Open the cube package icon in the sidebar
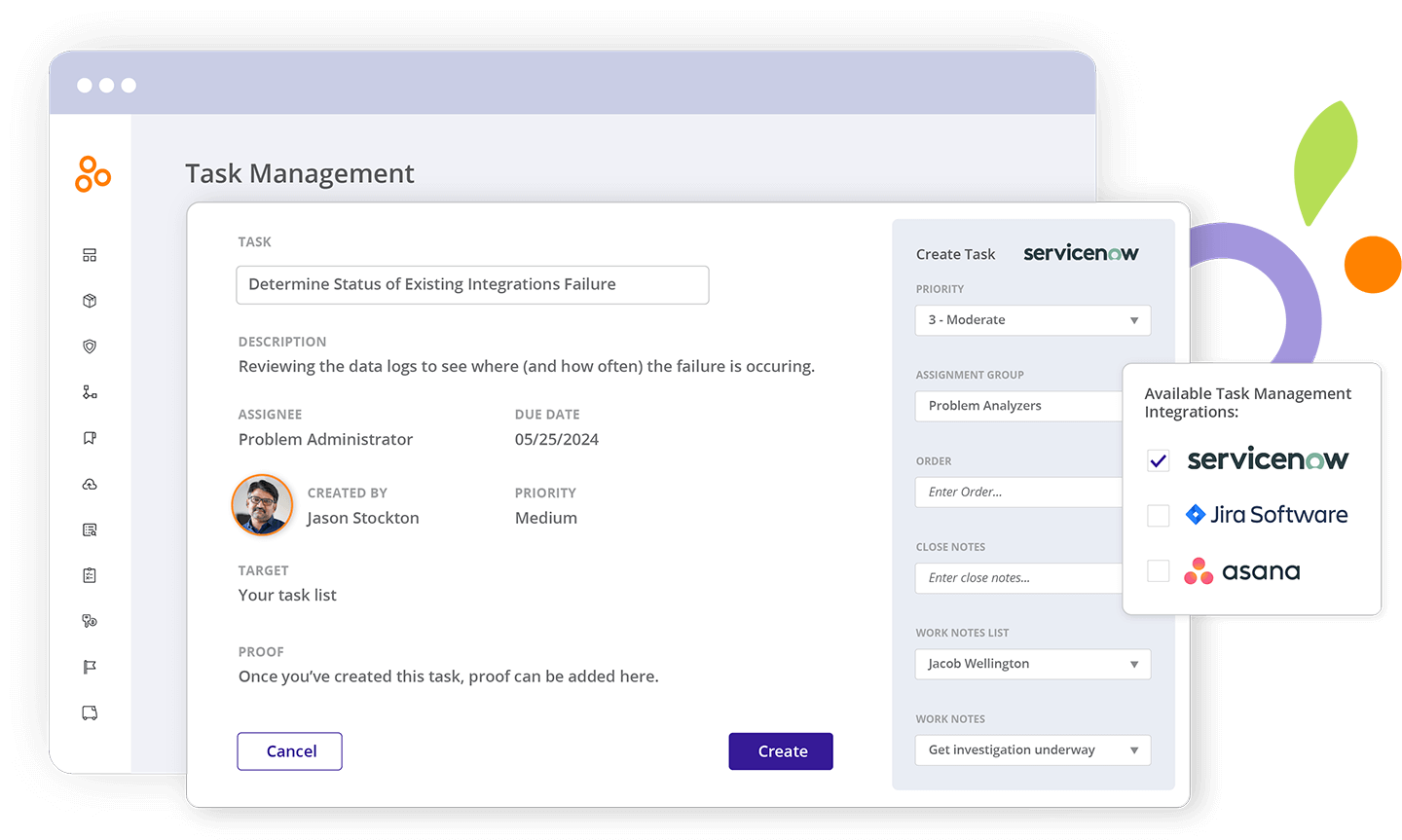 pyautogui.click(x=90, y=301)
